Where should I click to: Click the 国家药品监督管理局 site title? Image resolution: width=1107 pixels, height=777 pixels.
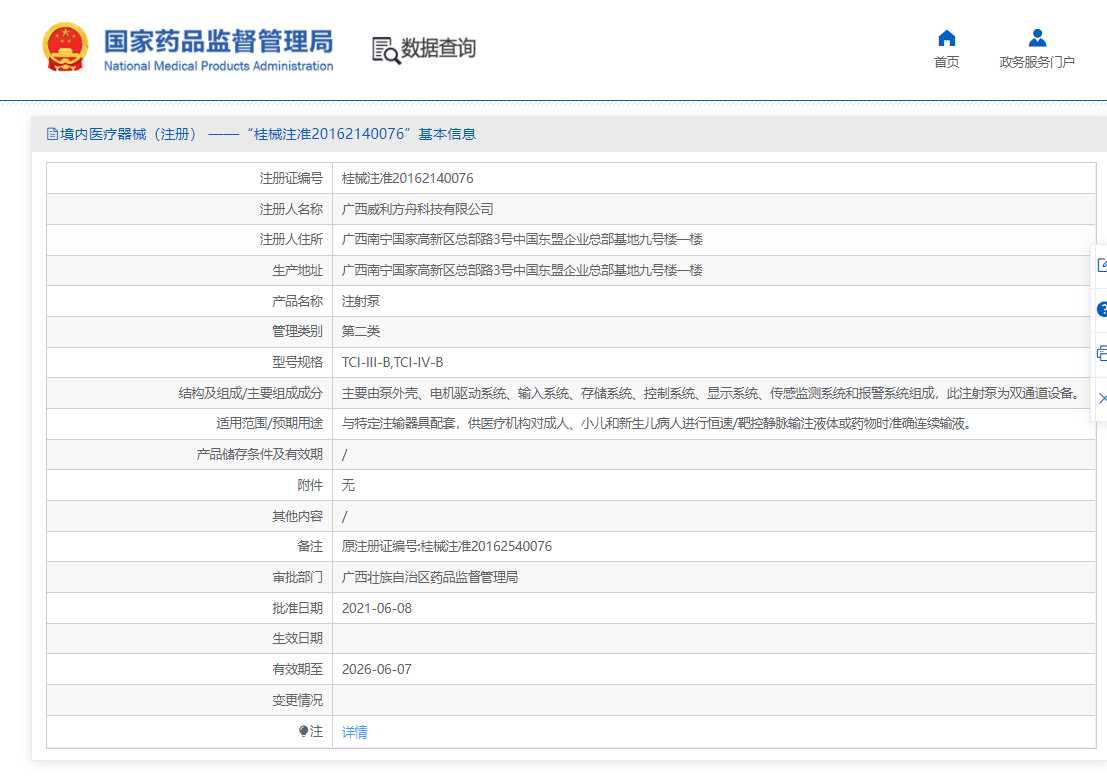(219, 42)
